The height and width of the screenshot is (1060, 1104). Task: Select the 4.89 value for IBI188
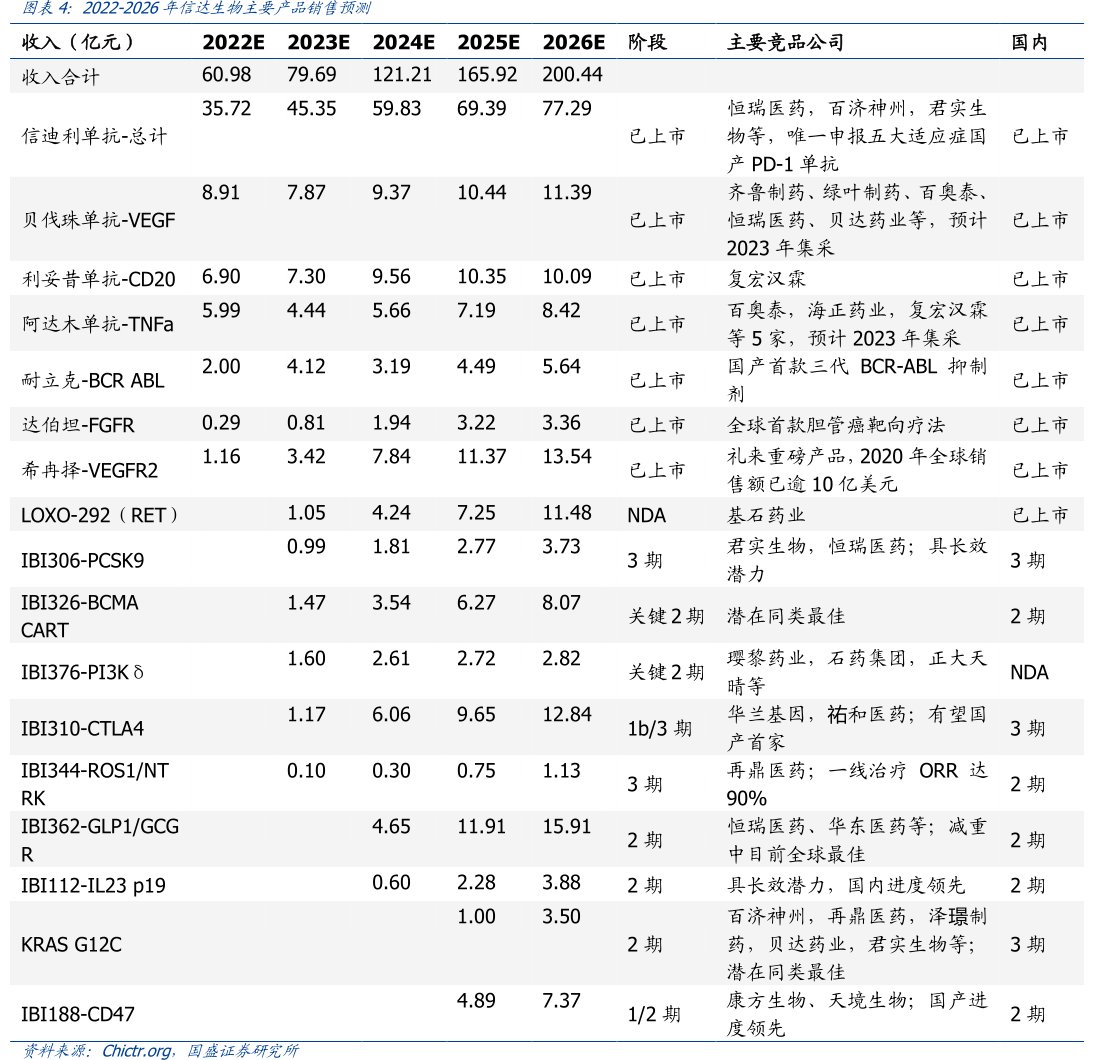(x=477, y=1001)
